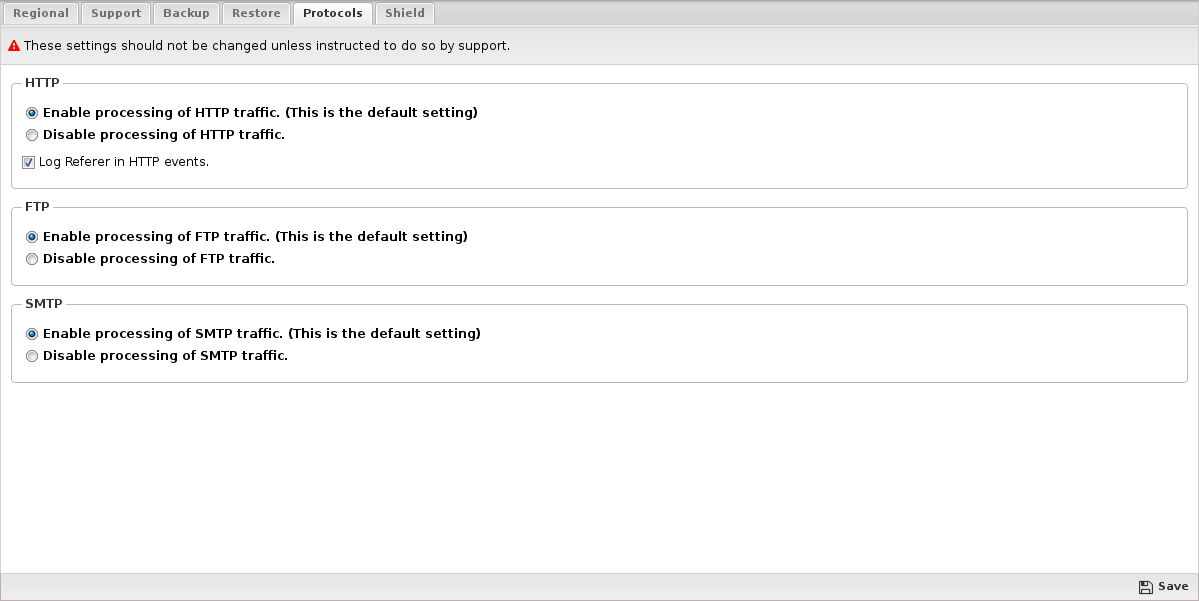Switch to the Shield tab
This screenshot has height=601, width=1199.
coord(405,13)
